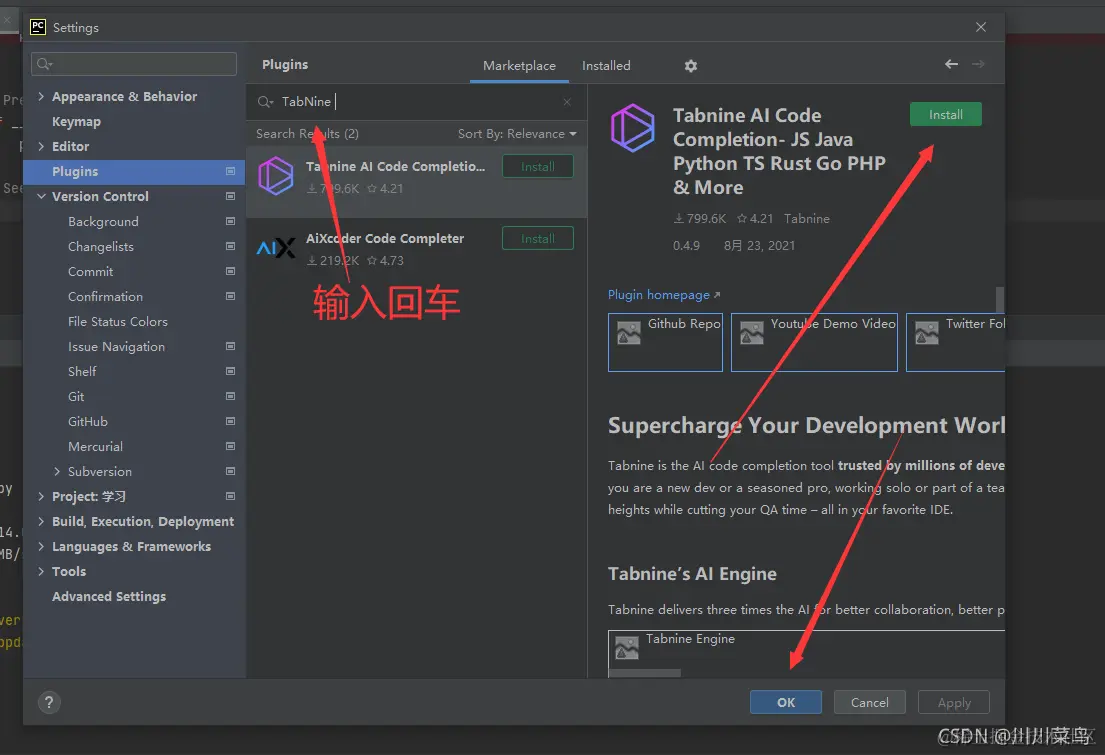This screenshot has width=1105, height=755.
Task: Open File Status Colors settings
Action: point(118,321)
